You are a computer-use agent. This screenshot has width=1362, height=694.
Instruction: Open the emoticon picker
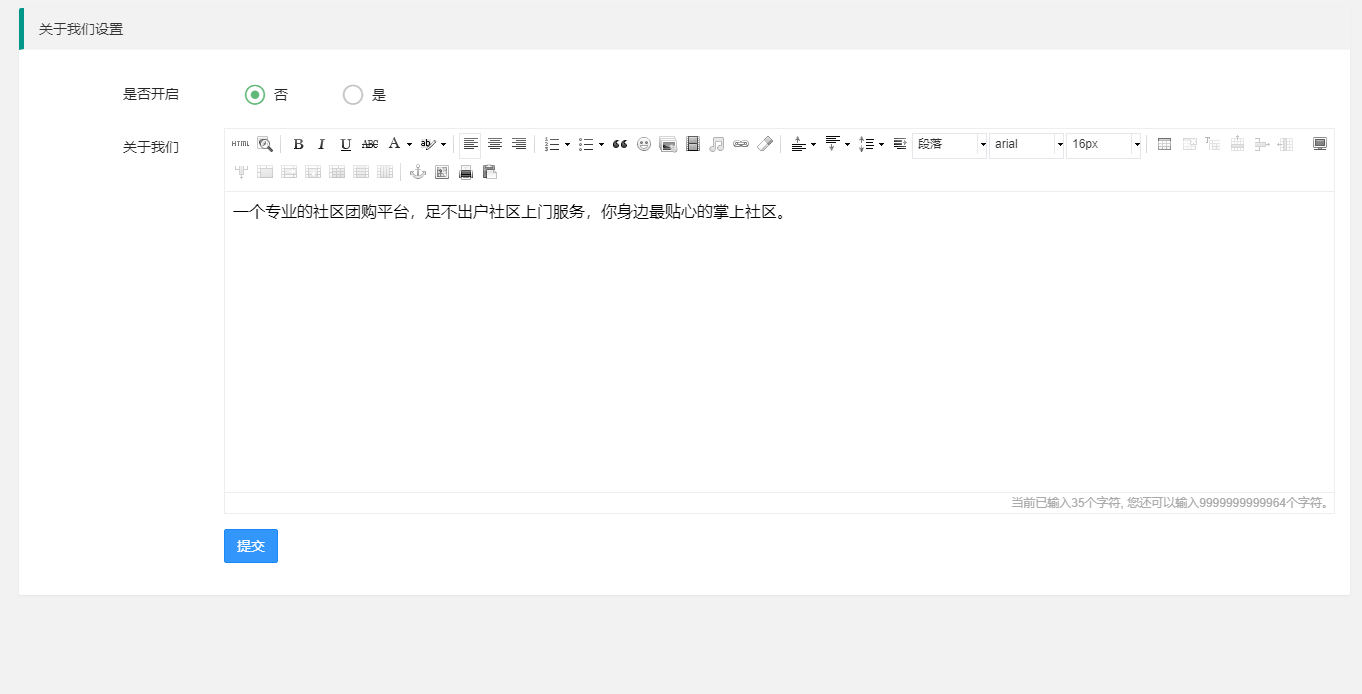pos(644,144)
